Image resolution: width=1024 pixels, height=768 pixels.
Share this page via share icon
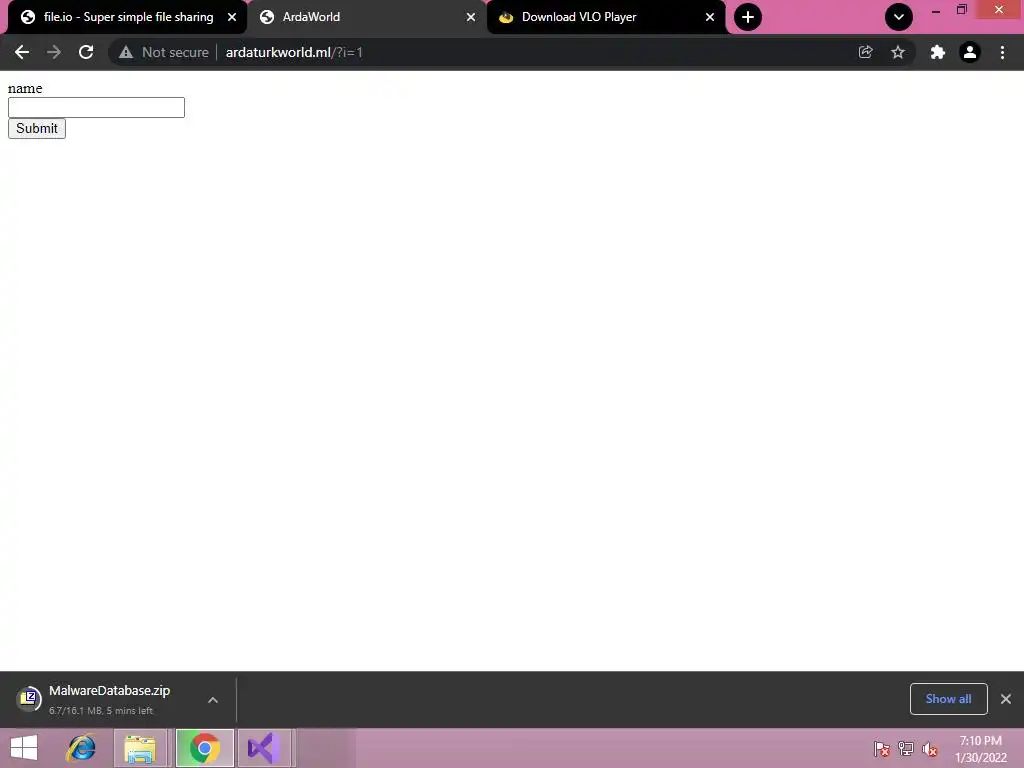[865, 52]
